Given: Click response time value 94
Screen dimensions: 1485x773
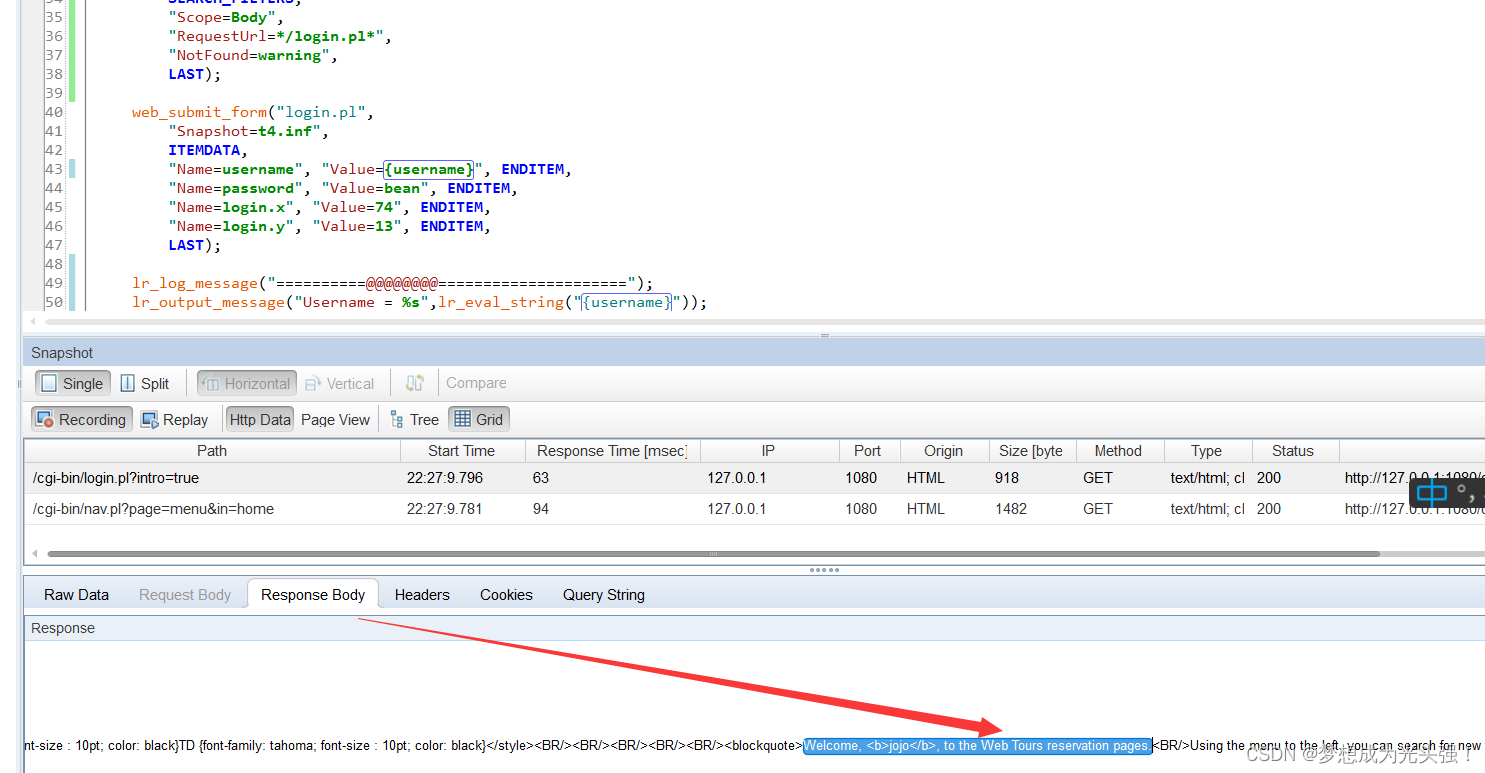Looking at the screenshot, I should pyautogui.click(x=541, y=509).
